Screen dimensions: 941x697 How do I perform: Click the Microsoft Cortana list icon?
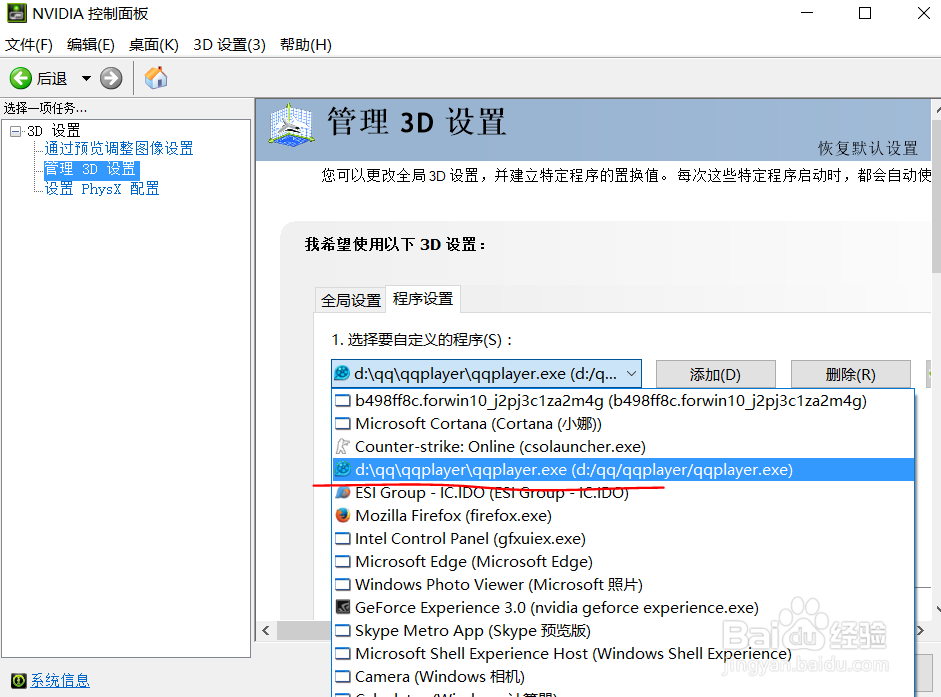343,423
